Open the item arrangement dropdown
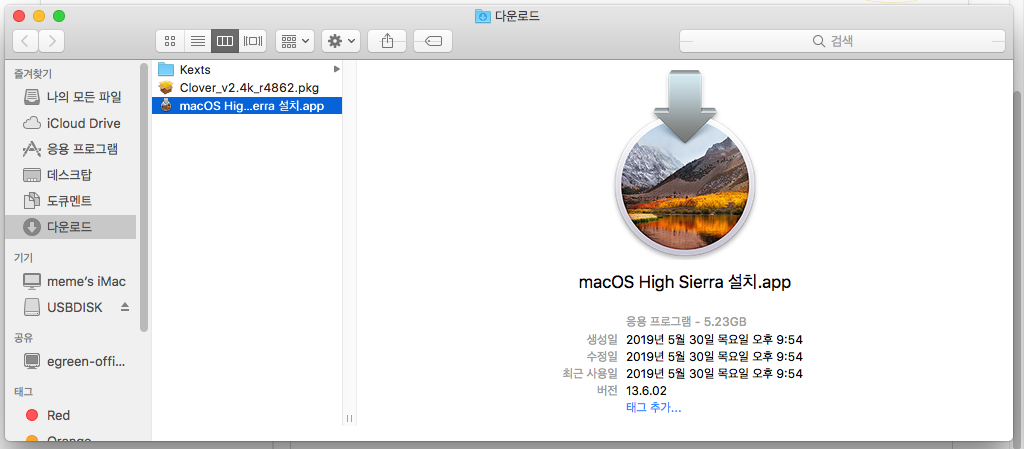 [x=295, y=41]
